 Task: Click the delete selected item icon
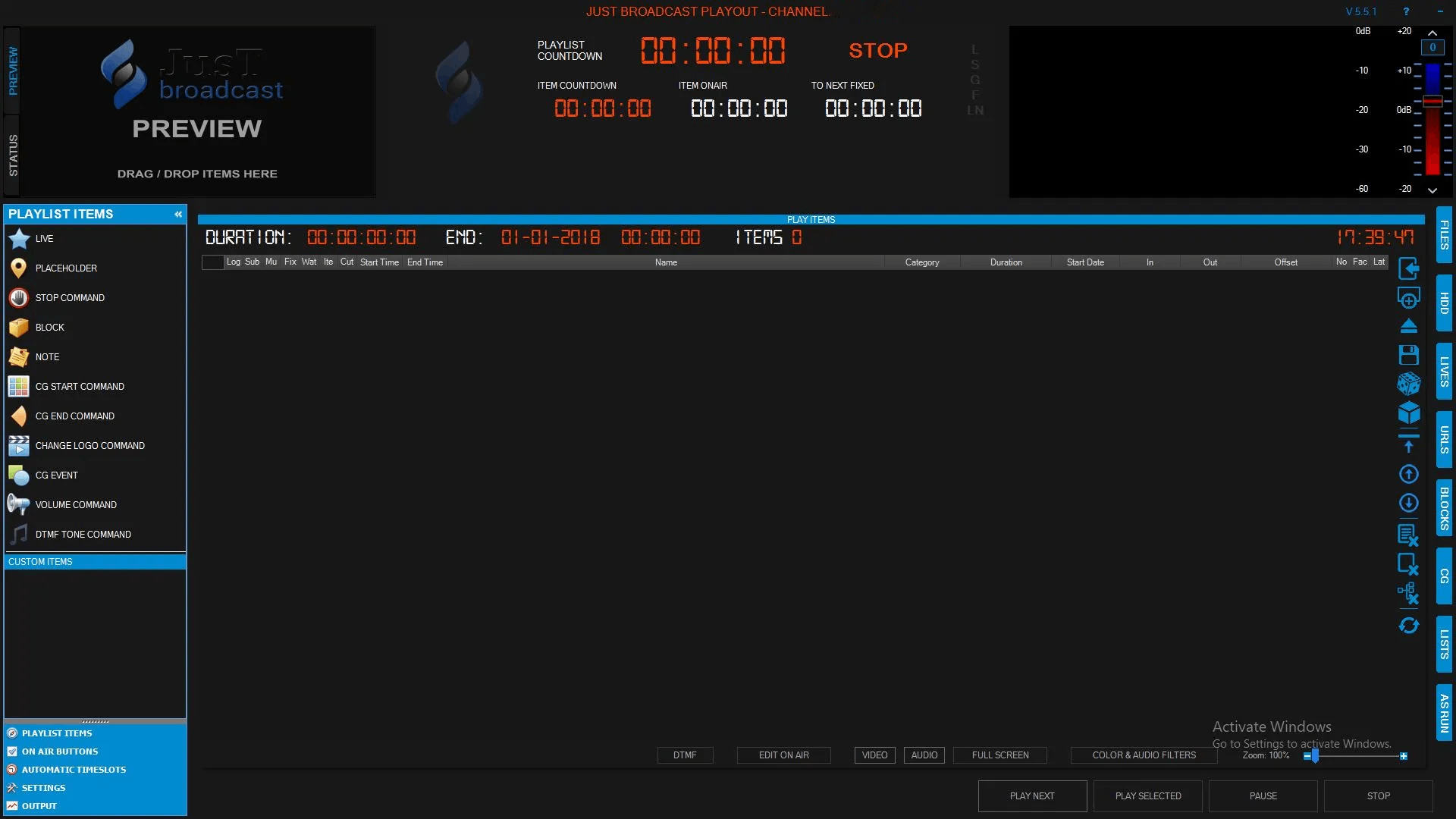pos(1408,563)
